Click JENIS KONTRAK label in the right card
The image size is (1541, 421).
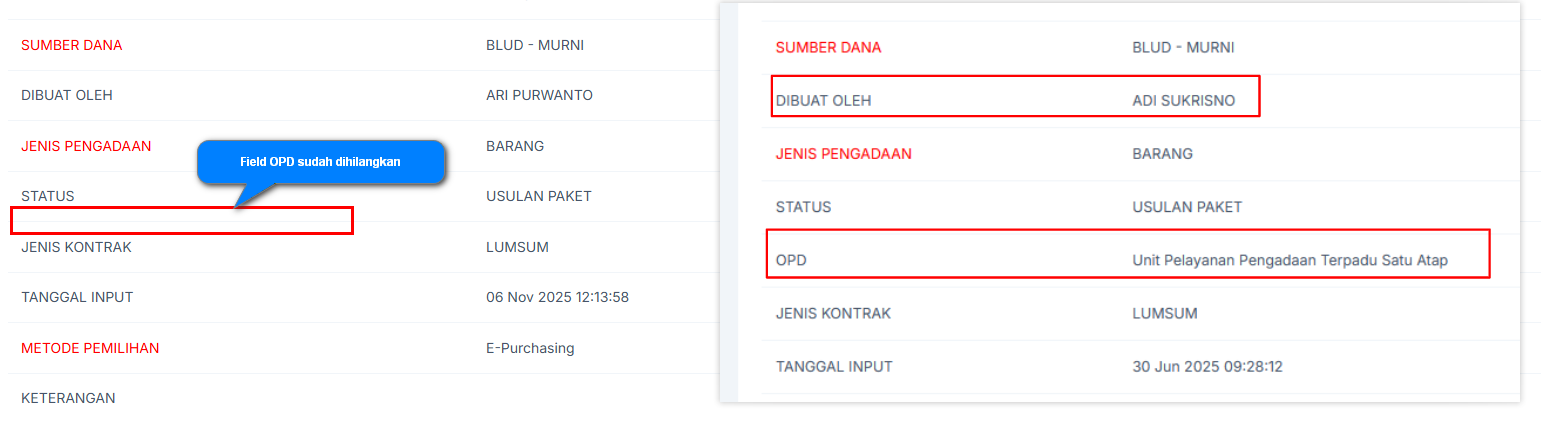pyautogui.click(x=833, y=313)
